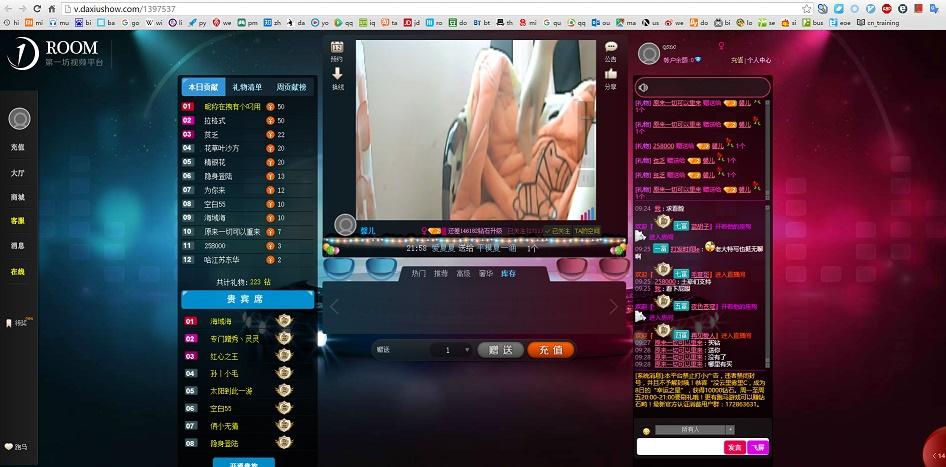Image resolution: width=946 pixels, height=467 pixels.
Task: Click the red 发言 send message button
Action: click(735, 447)
